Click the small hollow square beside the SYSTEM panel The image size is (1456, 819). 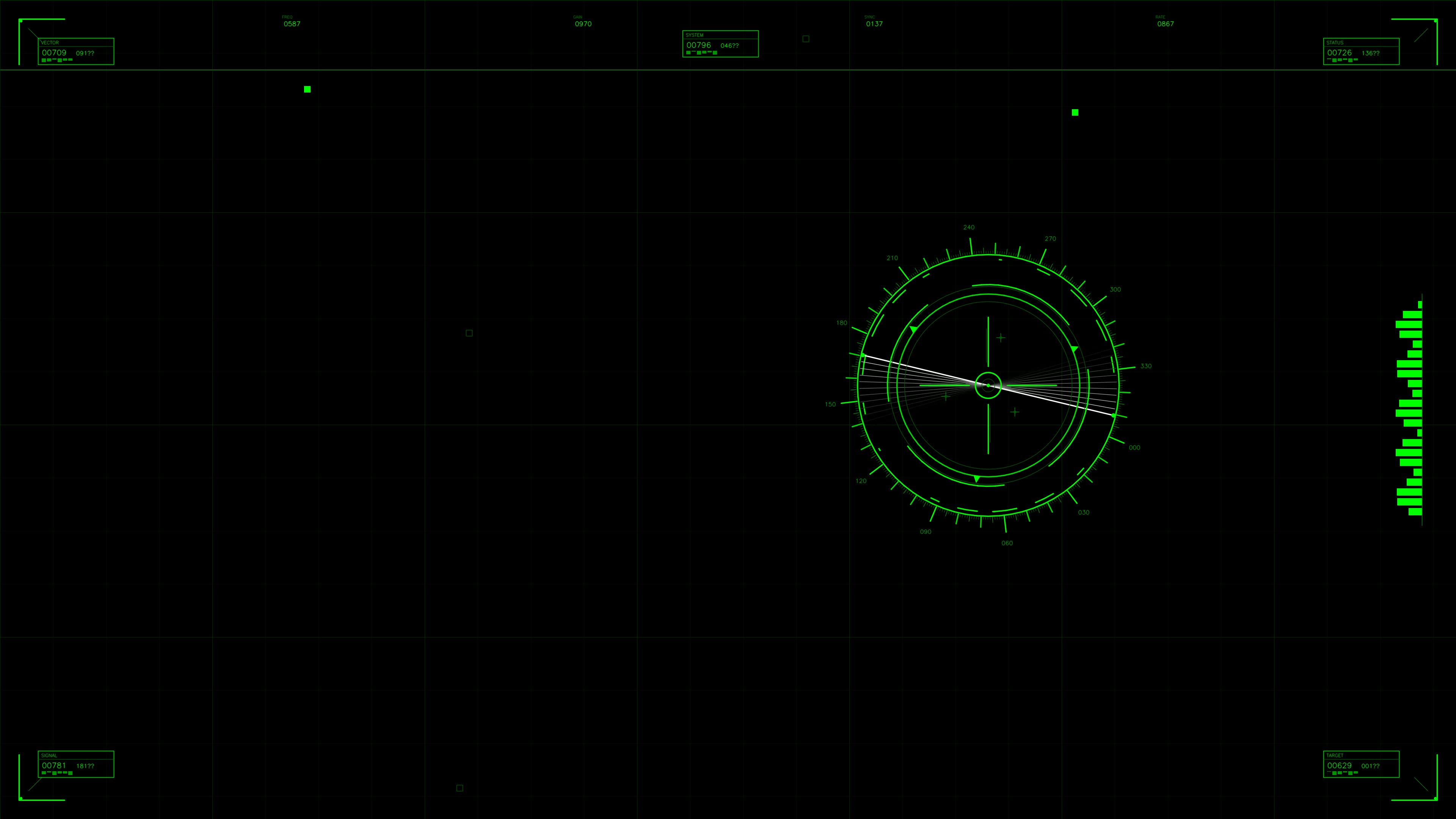click(806, 38)
